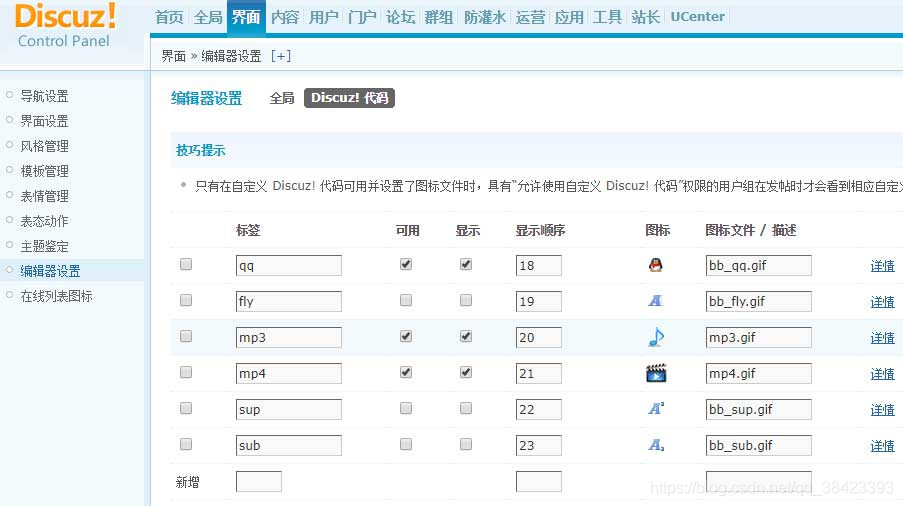The image size is (903, 506).
Task: Open 详情 link for sup row
Action: 882,410
